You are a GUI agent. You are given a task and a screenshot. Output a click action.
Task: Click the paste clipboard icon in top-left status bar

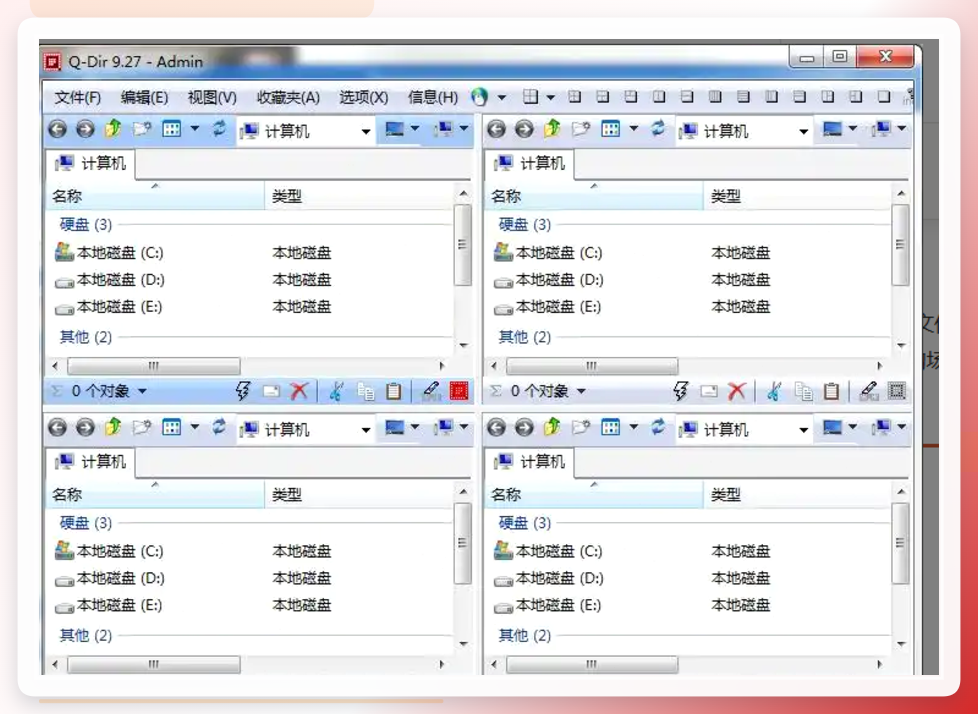tap(393, 391)
